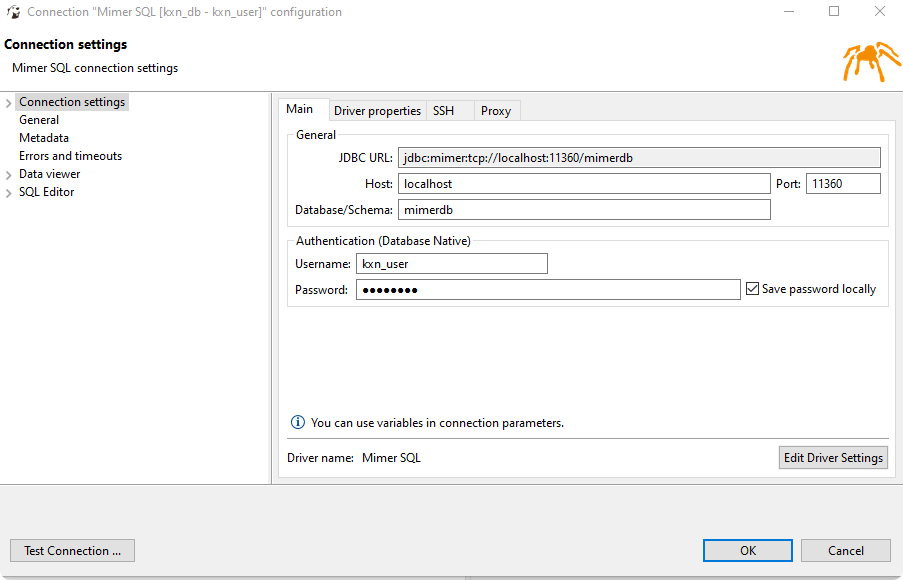Toggle Save password locally checkbox
Image resolution: width=903 pixels, height=580 pixels.
[x=752, y=289]
